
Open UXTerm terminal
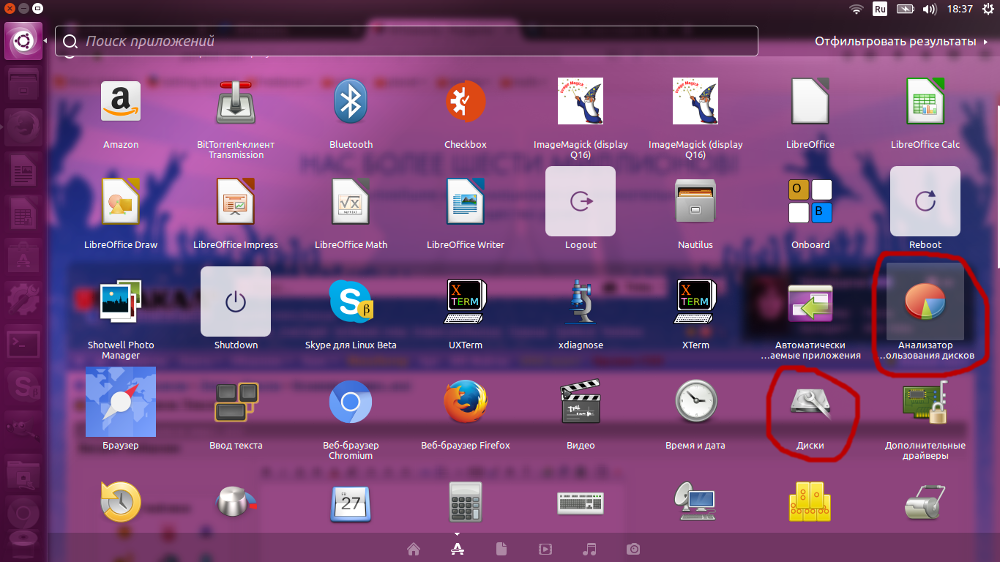pyautogui.click(x=465, y=302)
